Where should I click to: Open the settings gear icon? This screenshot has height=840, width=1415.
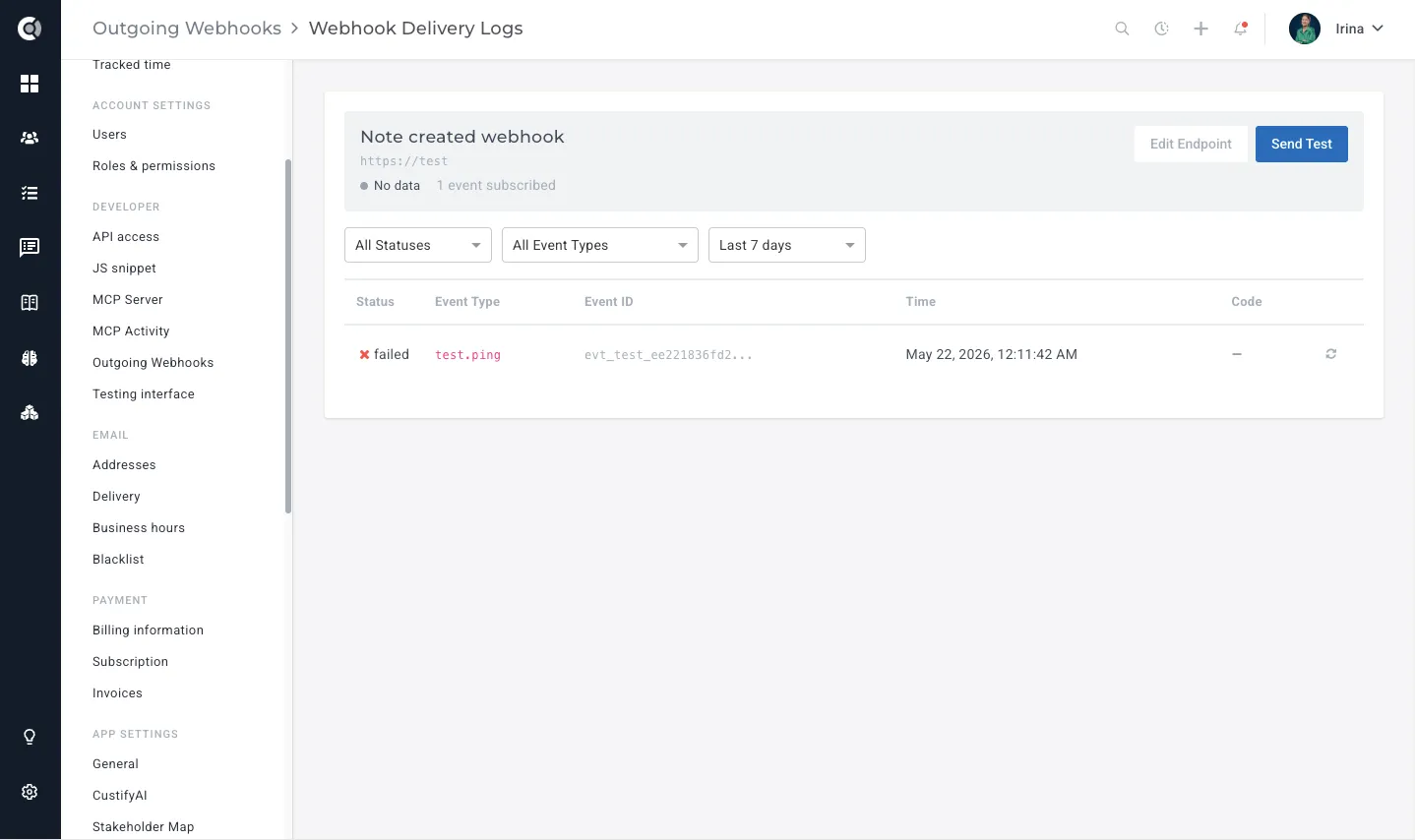tap(30, 792)
